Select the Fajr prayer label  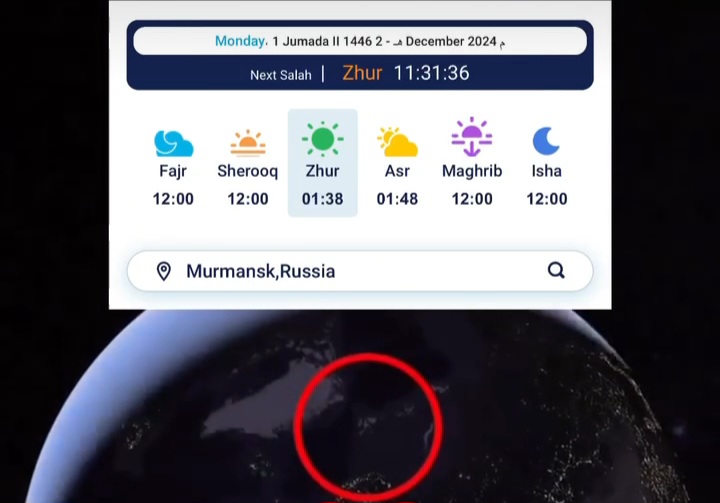pos(173,171)
